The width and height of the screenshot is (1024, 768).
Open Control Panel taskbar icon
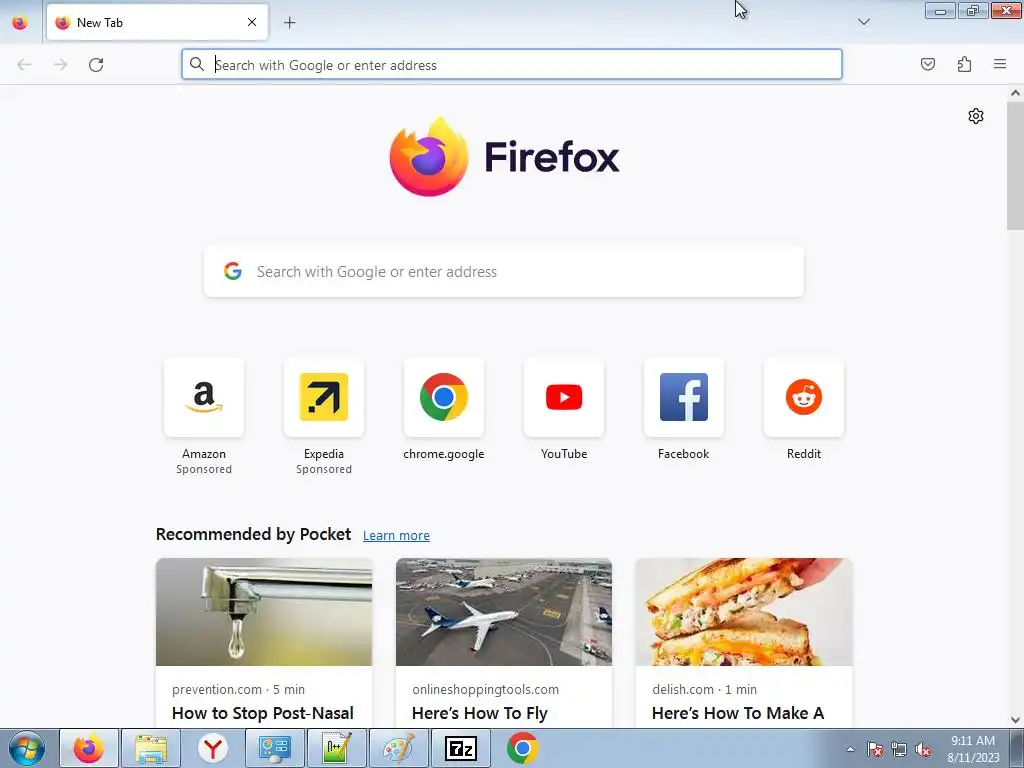(x=274, y=748)
